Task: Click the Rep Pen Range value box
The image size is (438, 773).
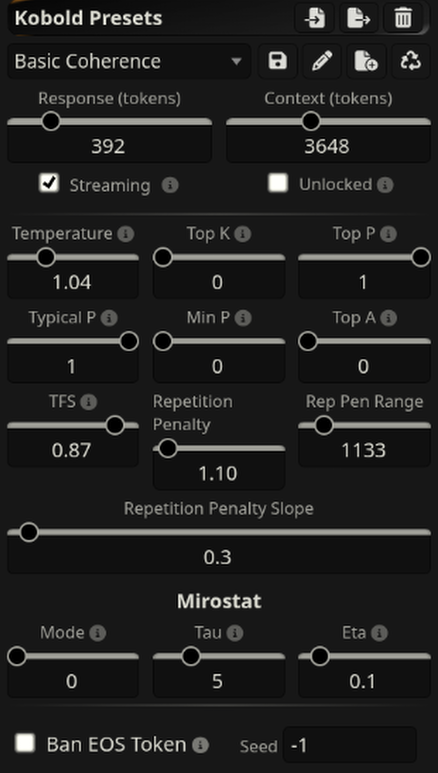Action: click(x=364, y=450)
